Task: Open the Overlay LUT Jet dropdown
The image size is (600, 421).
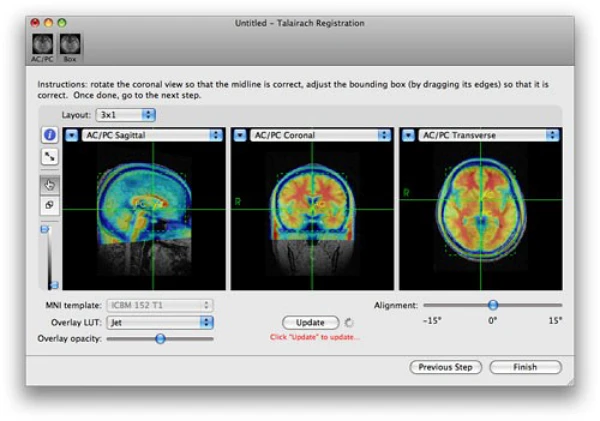Action: pos(160,322)
